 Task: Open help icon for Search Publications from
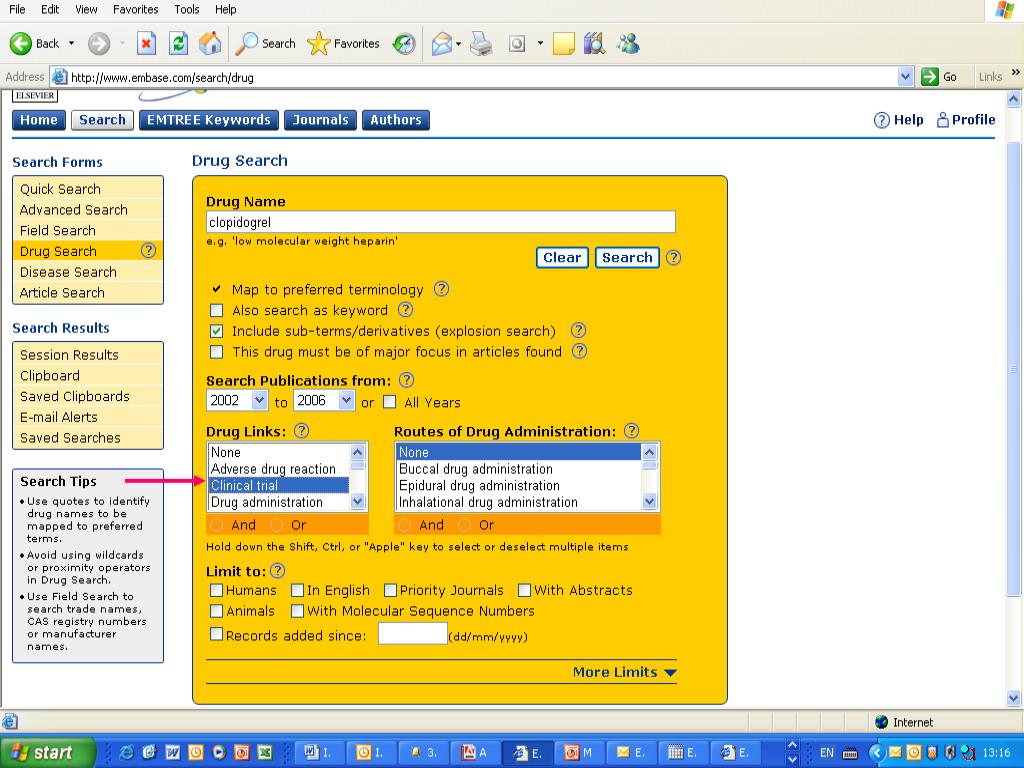pyautogui.click(x=406, y=379)
